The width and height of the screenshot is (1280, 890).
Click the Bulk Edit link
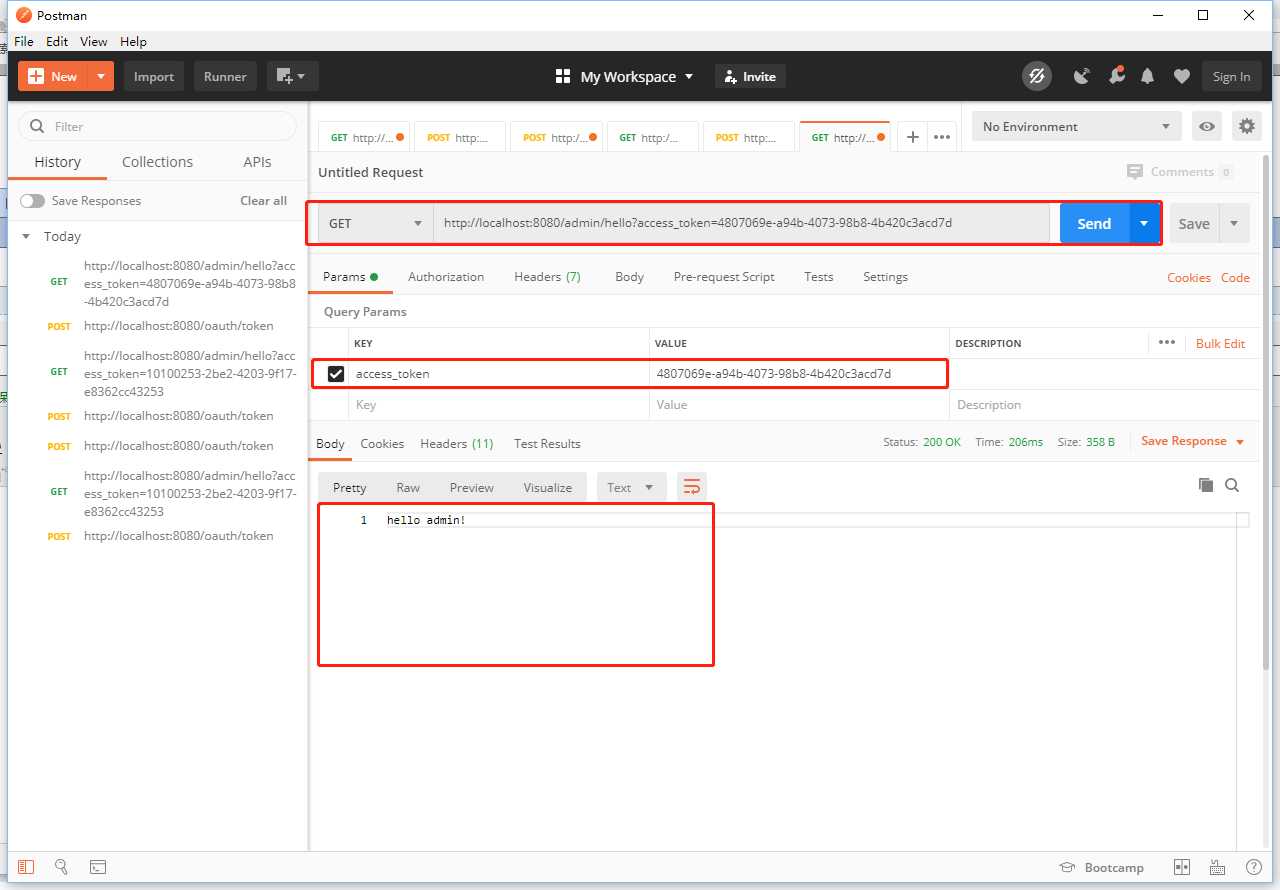tap(1220, 343)
